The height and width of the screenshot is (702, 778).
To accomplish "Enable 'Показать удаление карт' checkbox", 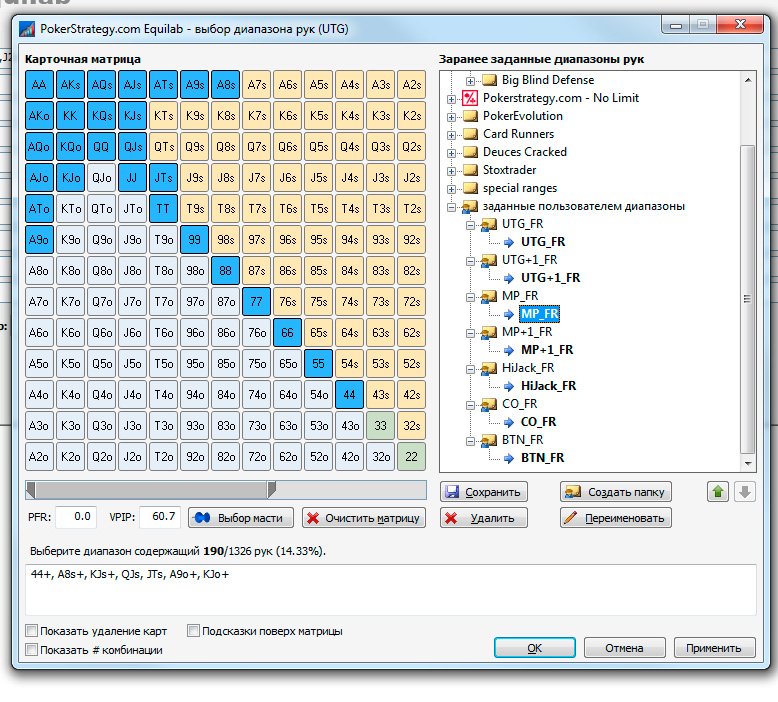I will [x=31, y=631].
